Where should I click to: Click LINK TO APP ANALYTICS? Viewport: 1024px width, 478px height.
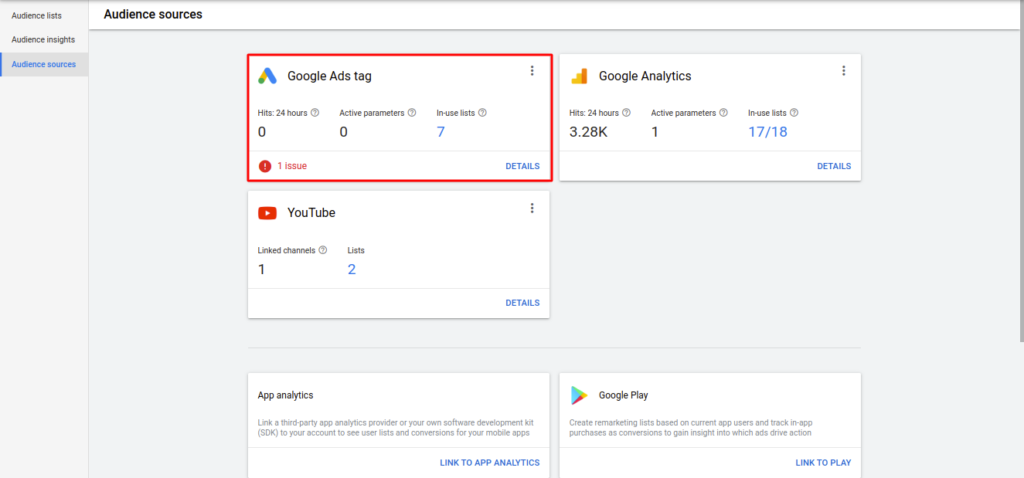coord(489,462)
